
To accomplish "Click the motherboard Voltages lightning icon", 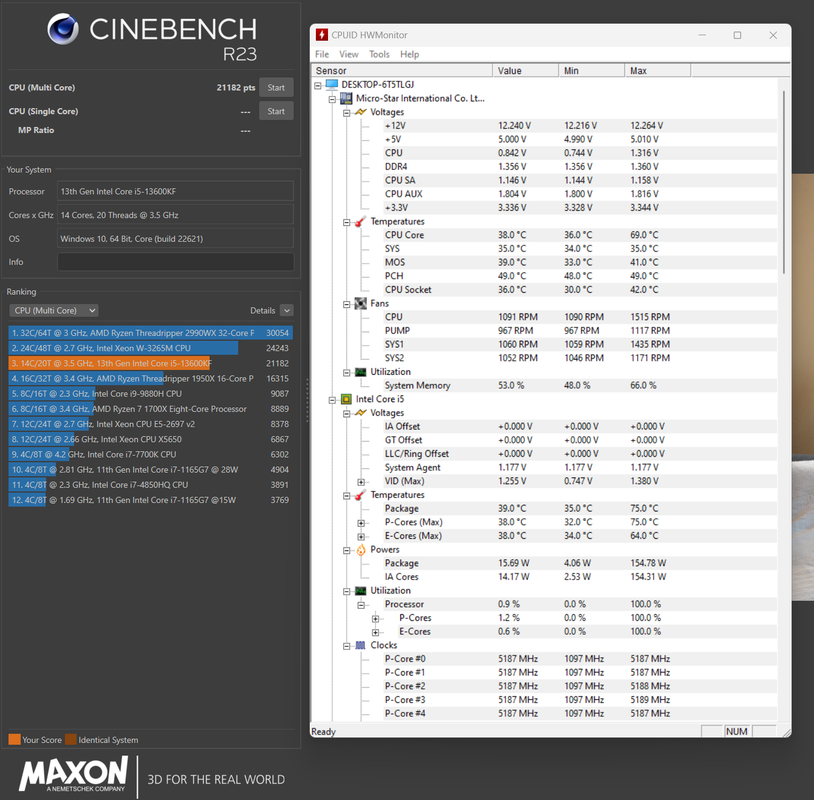I will click(360, 112).
